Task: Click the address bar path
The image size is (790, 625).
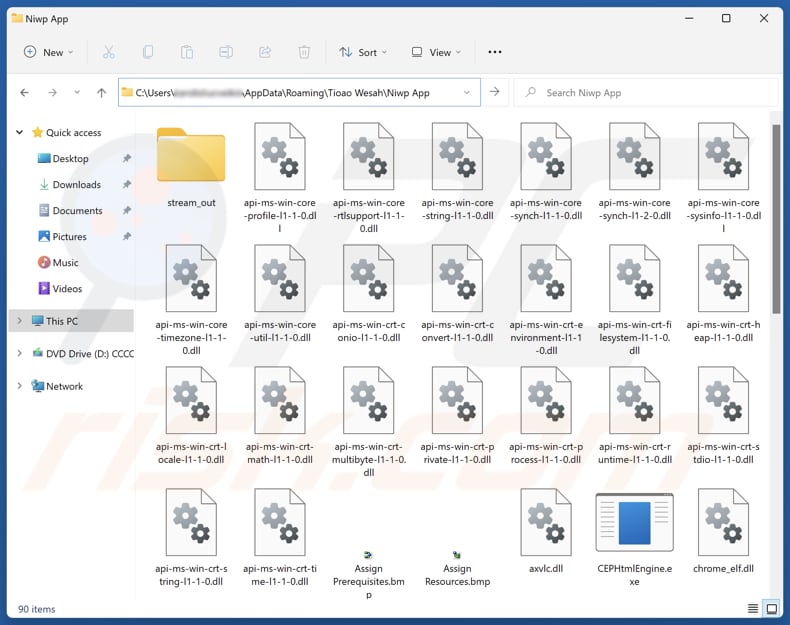Action: coord(282,93)
